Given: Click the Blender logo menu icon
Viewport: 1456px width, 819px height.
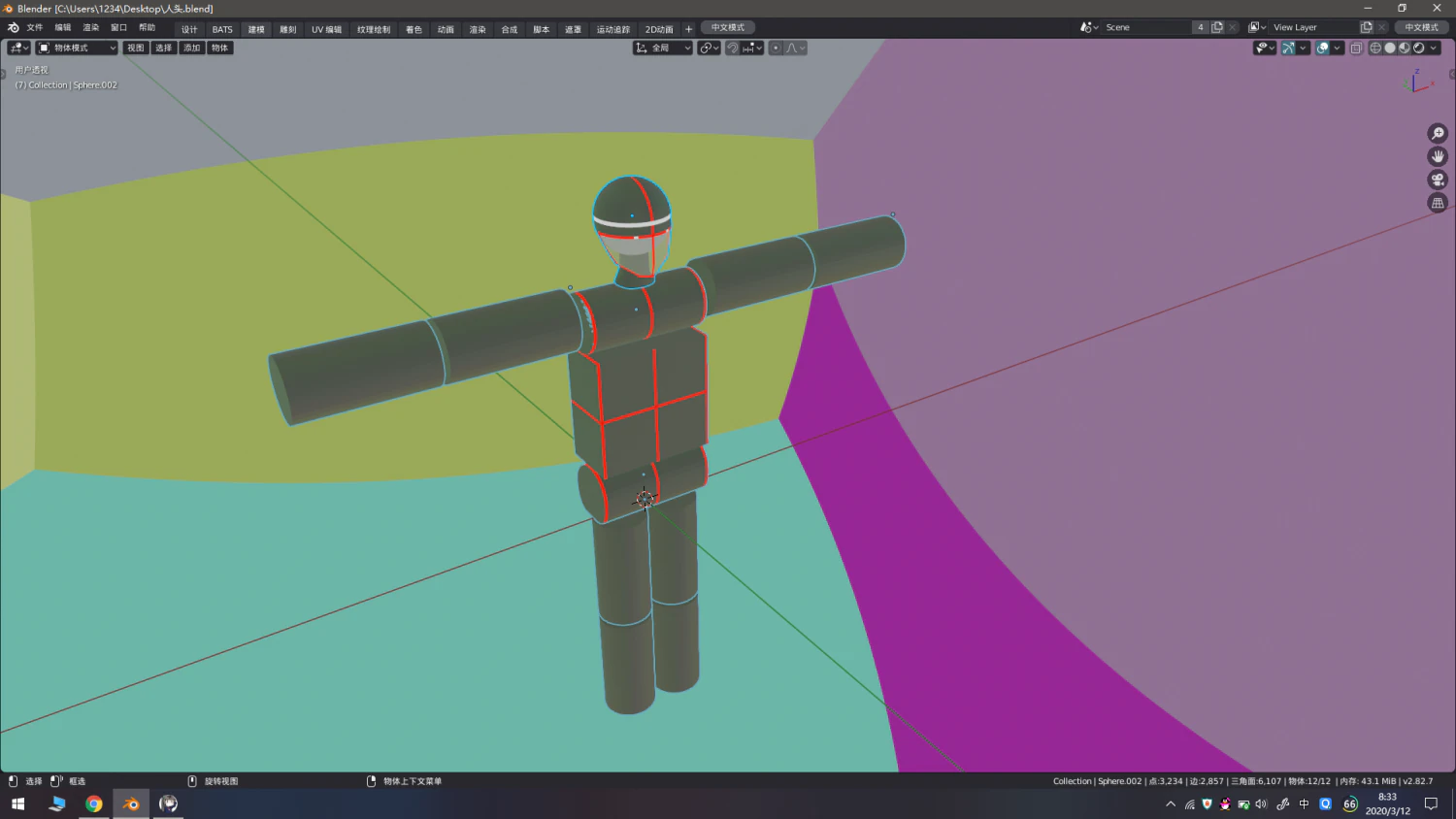Looking at the screenshot, I should tap(13, 28).
